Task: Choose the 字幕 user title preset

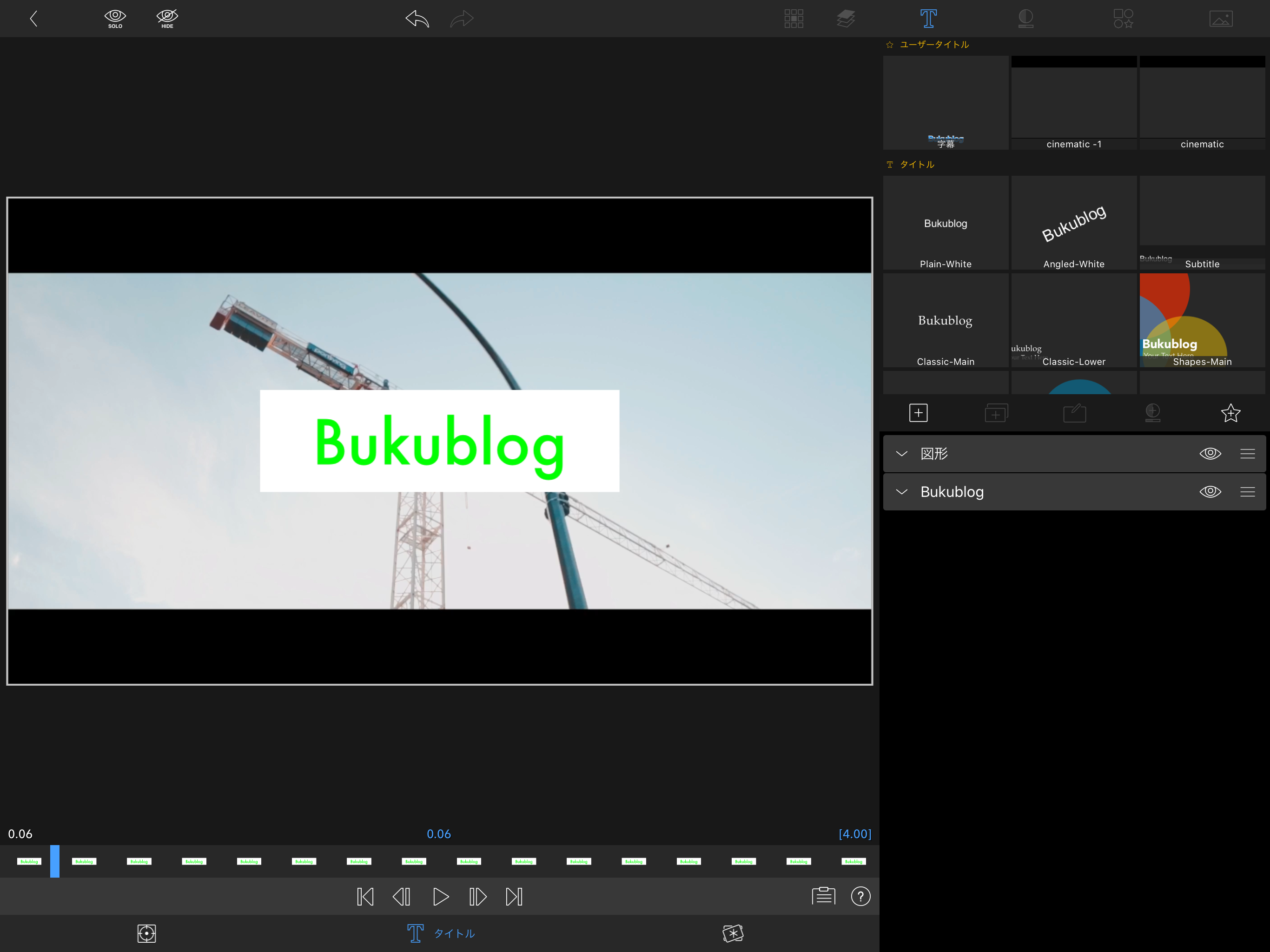Action: [946, 103]
